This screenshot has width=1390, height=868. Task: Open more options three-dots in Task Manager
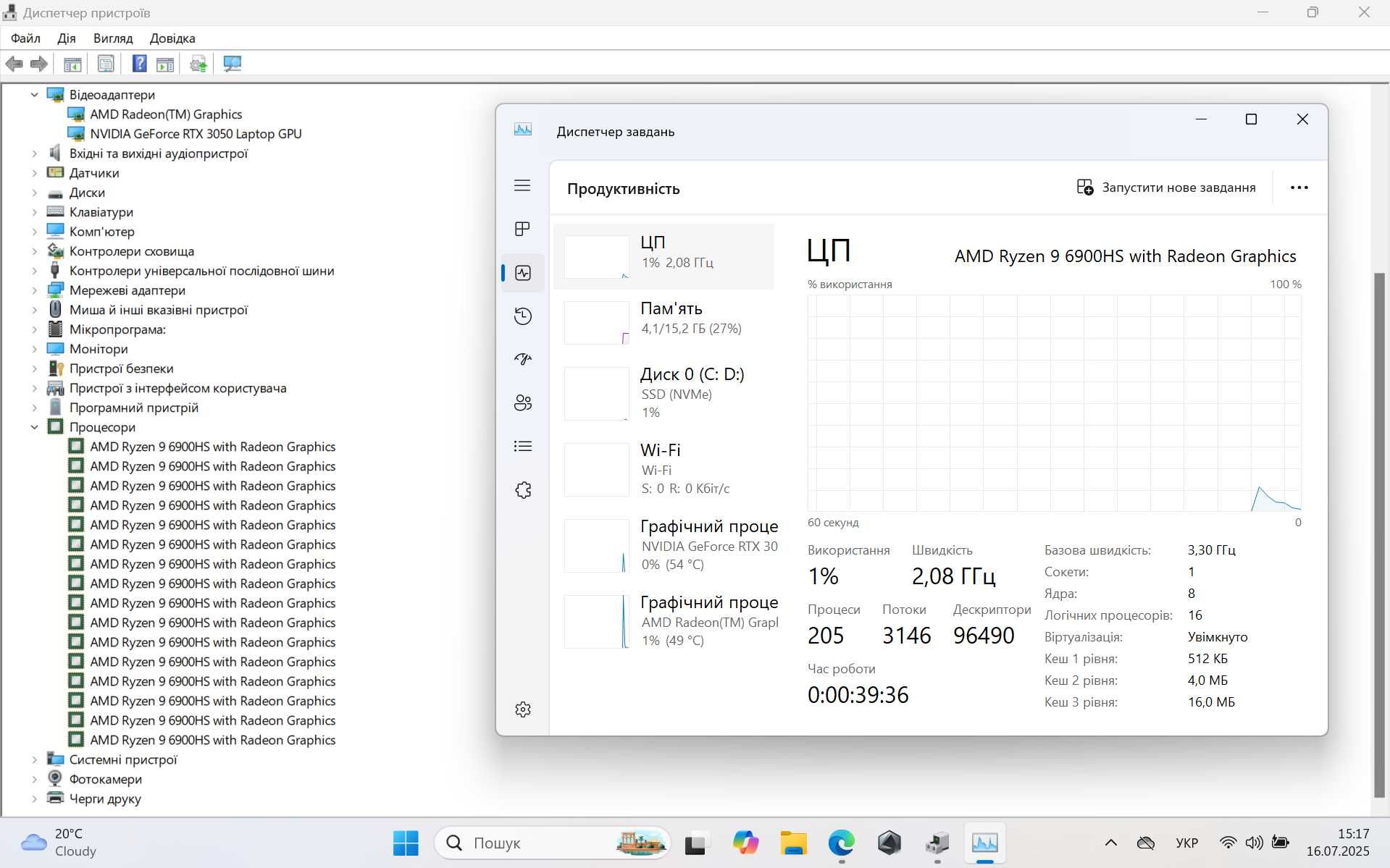point(1299,187)
